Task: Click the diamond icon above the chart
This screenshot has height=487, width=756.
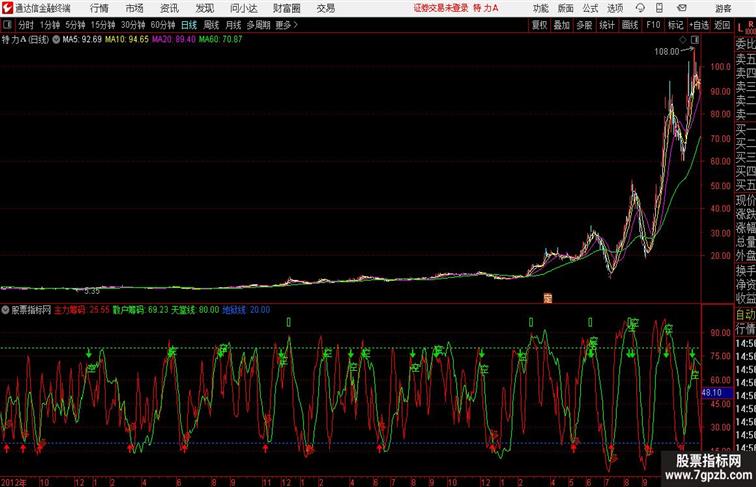Action: click(x=683, y=40)
